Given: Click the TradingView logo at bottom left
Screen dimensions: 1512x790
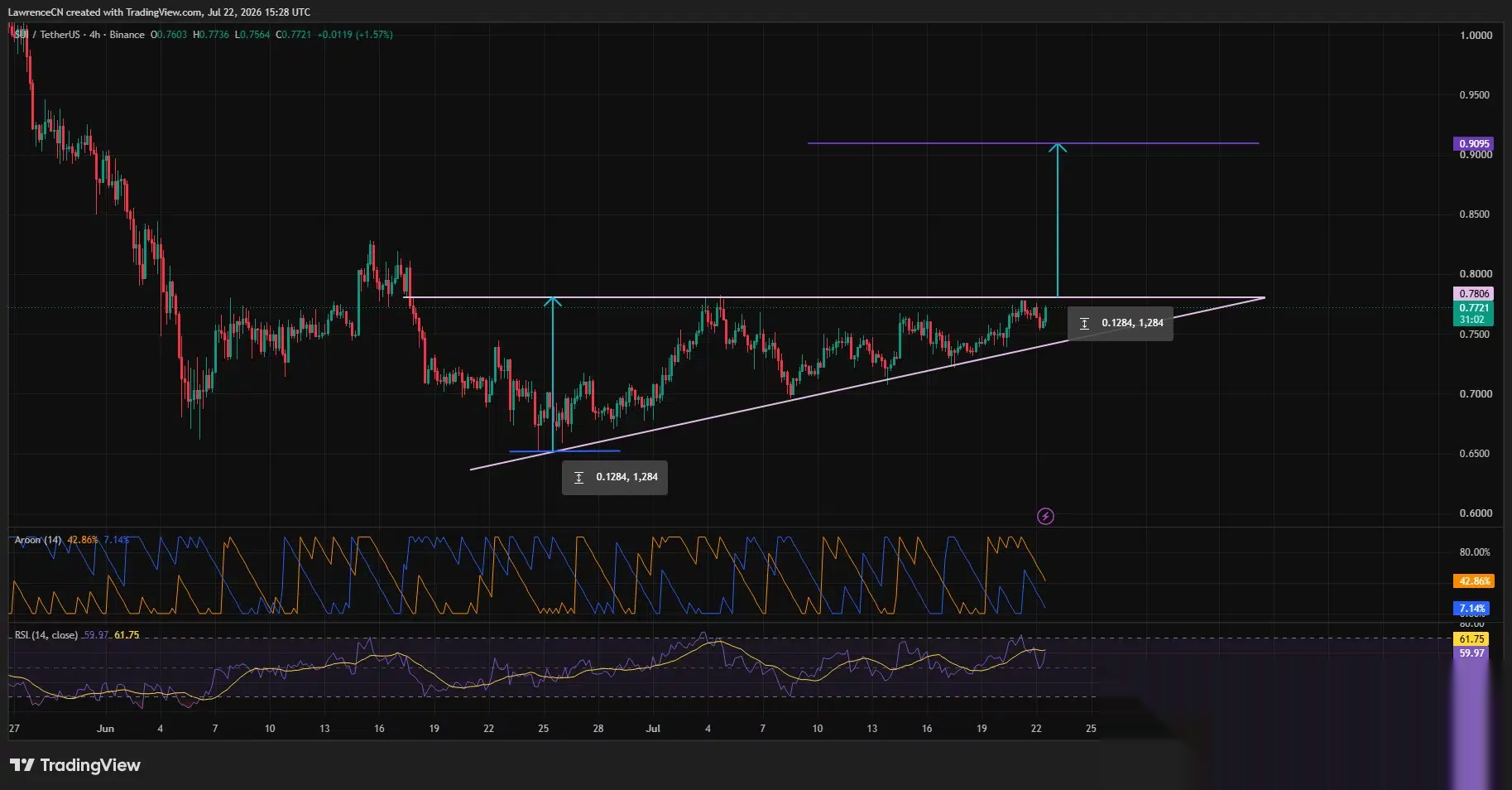Looking at the screenshot, I should pos(75,765).
